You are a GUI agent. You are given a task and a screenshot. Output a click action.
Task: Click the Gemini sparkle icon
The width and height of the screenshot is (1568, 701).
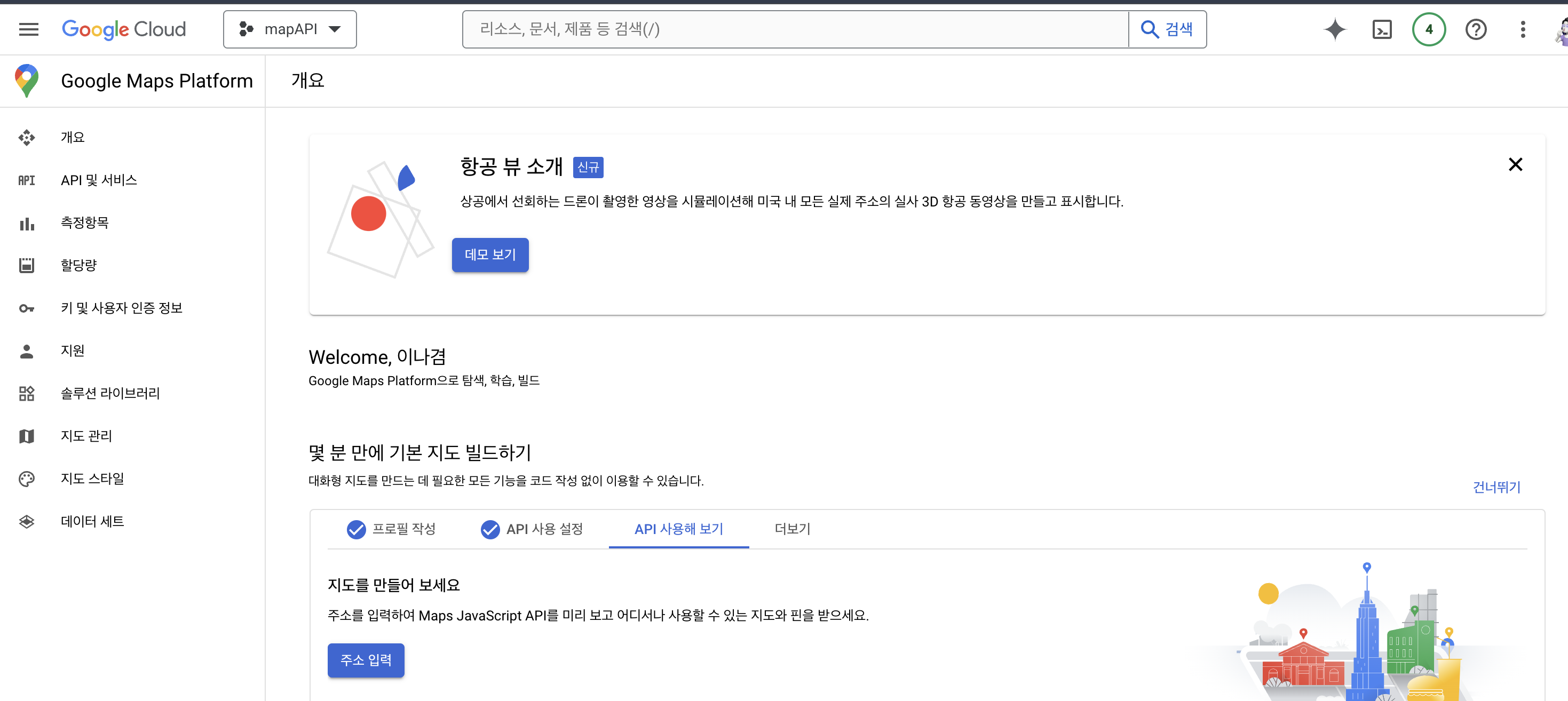pos(1334,29)
